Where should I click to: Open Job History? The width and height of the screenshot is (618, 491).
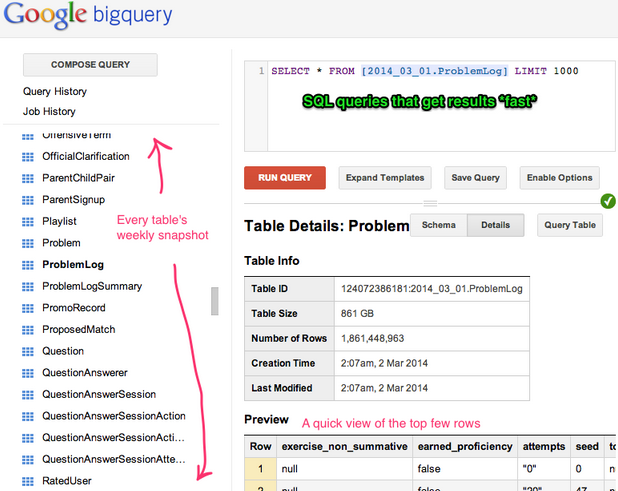(49, 111)
